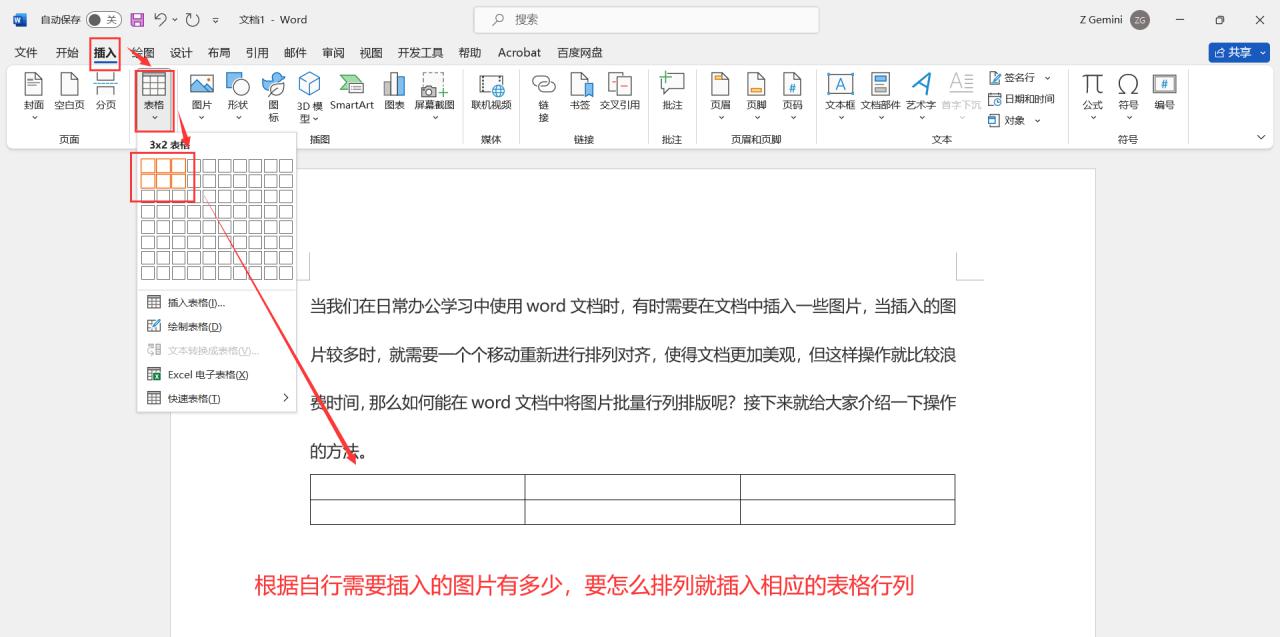Insert a Text Box (文本框)
Viewport: 1280px width, 637px height.
pyautogui.click(x=840, y=96)
